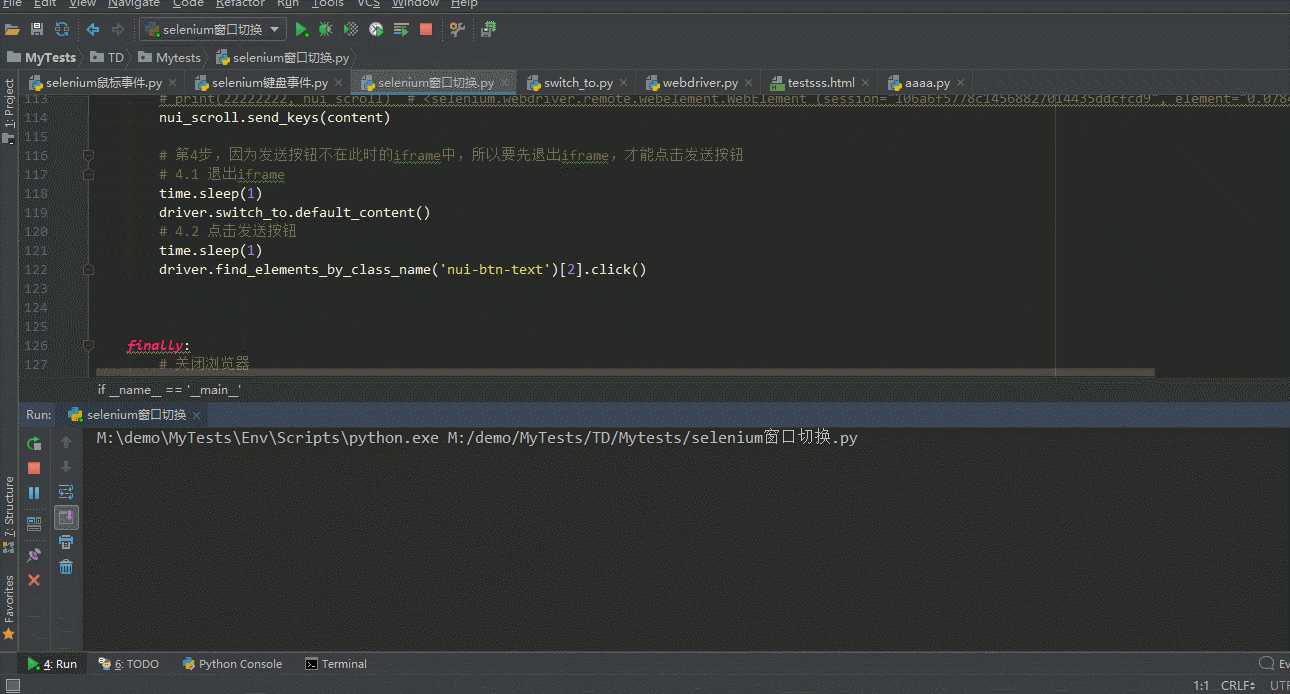Click the Print icon in the Run console

(x=66, y=542)
